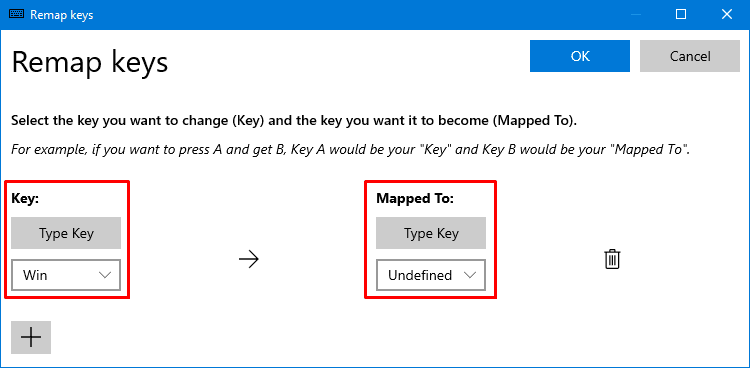The image size is (750, 368).
Task: Delete the remapping with the trash icon
Action: [612, 259]
